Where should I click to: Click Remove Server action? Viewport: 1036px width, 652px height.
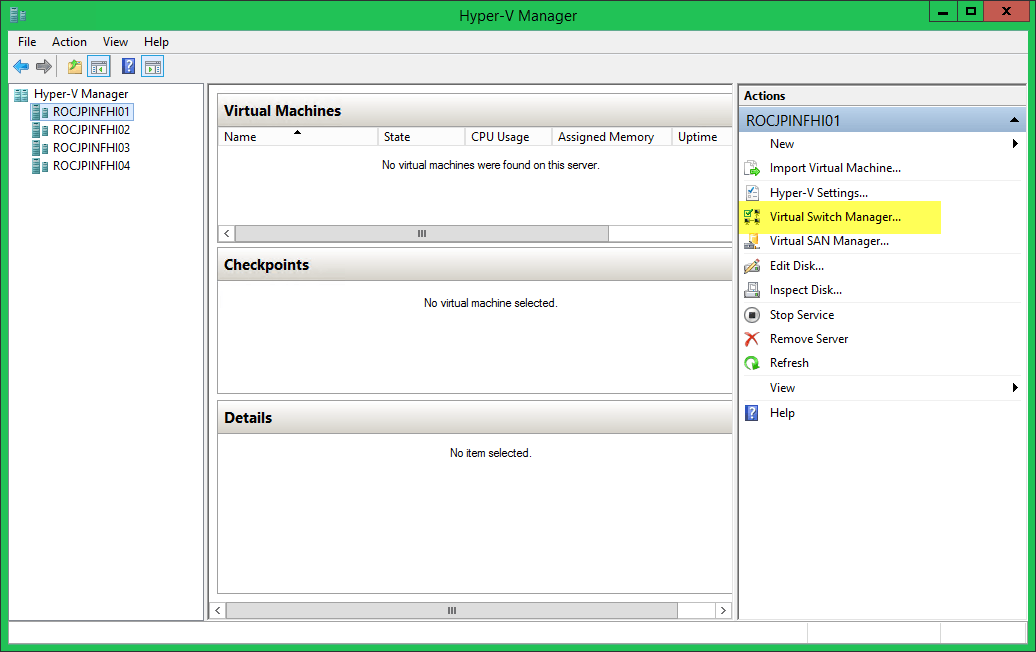pyautogui.click(x=809, y=339)
